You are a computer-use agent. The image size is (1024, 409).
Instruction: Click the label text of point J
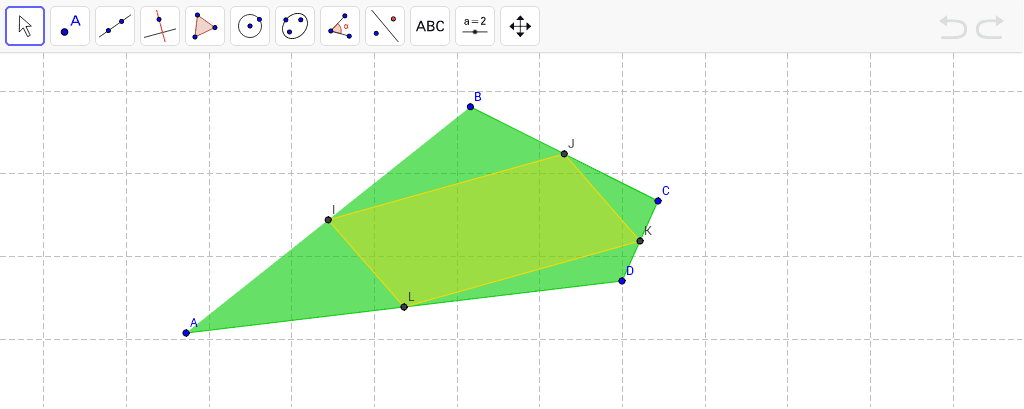[571, 144]
